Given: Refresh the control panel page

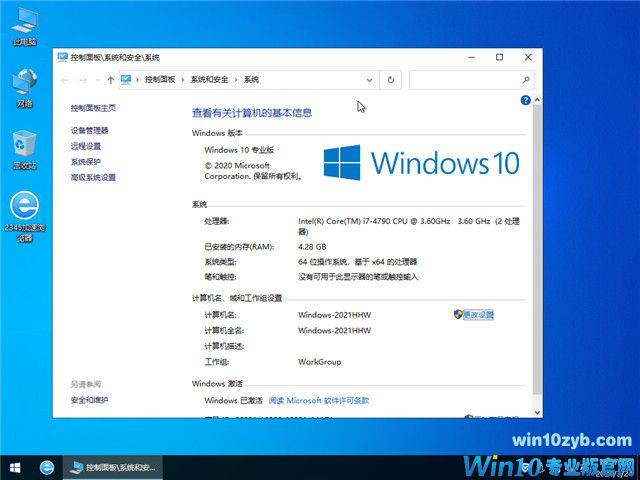Looking at the screenshot, I should [x=391, y=80].
